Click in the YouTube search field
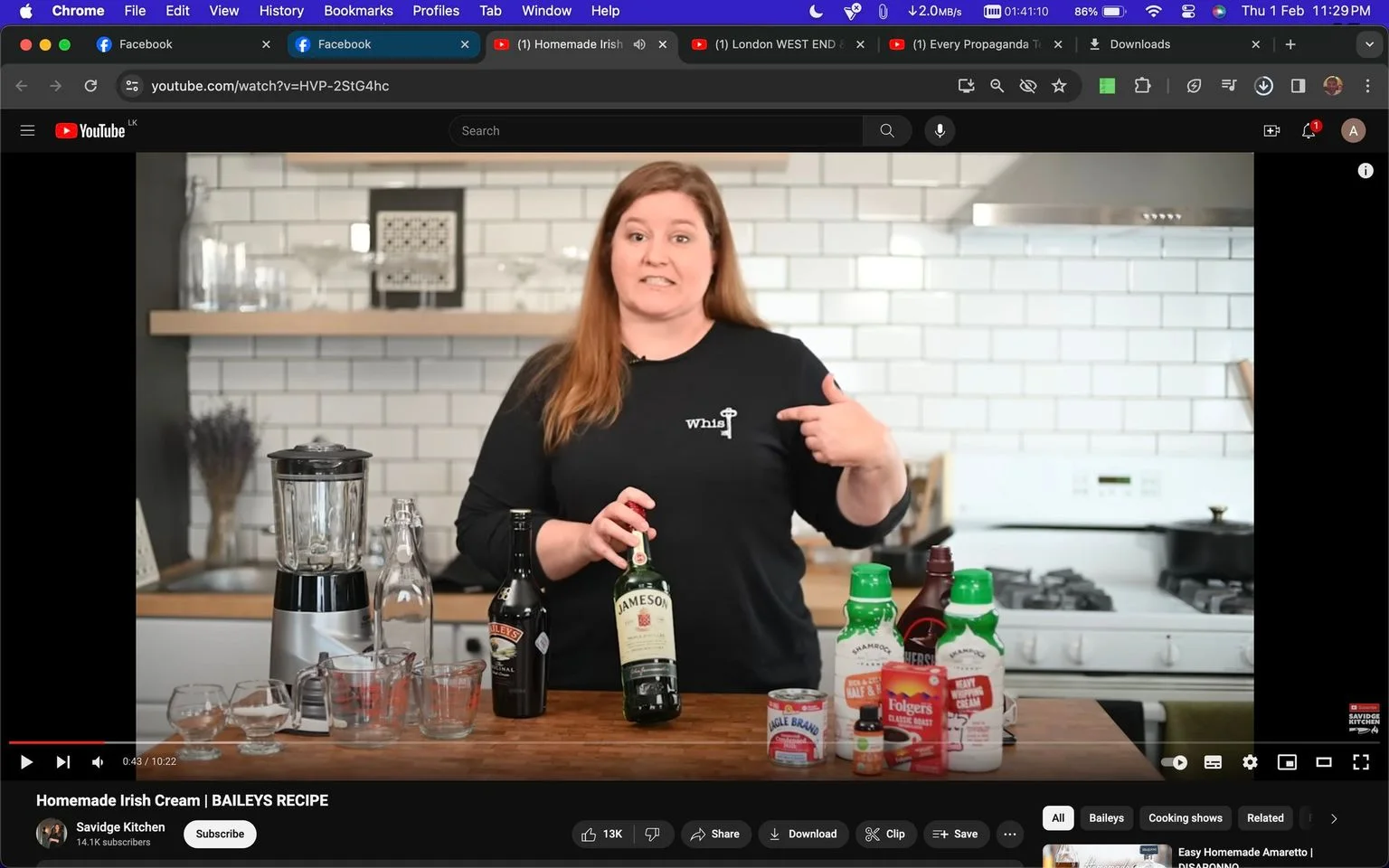This screenshot has width=1389, height=868. 656,131
